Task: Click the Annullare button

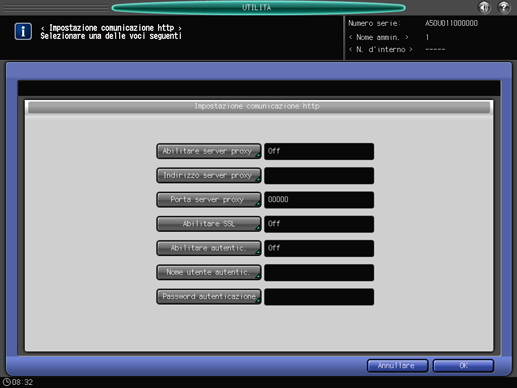Action: (x=397, y=366)
